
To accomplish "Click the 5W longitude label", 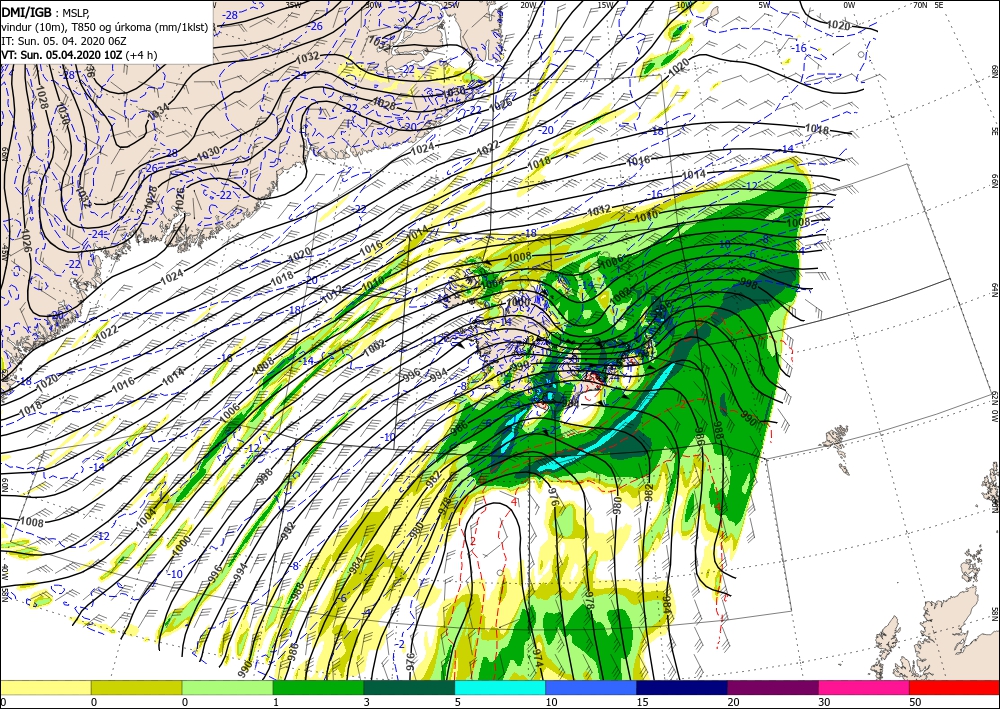I will (x=765, y=4).
